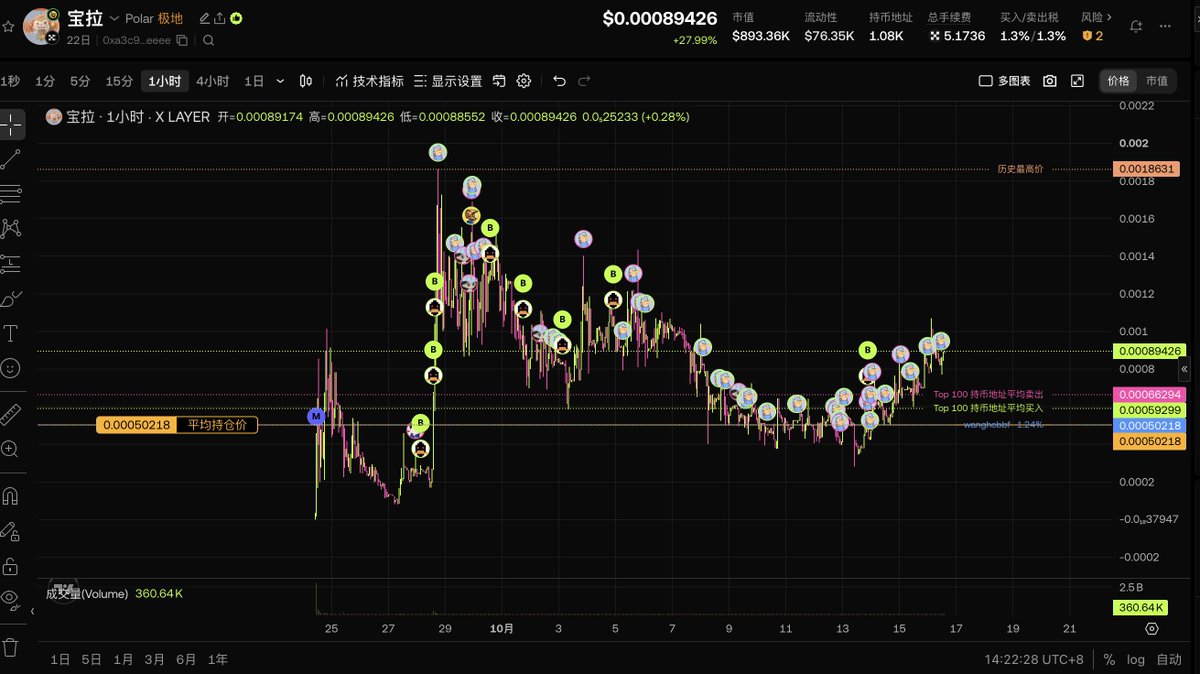Expand the chart to fullscreen
The width and height of the screenshot is (1200, 674).
[x=1077, y=81]
